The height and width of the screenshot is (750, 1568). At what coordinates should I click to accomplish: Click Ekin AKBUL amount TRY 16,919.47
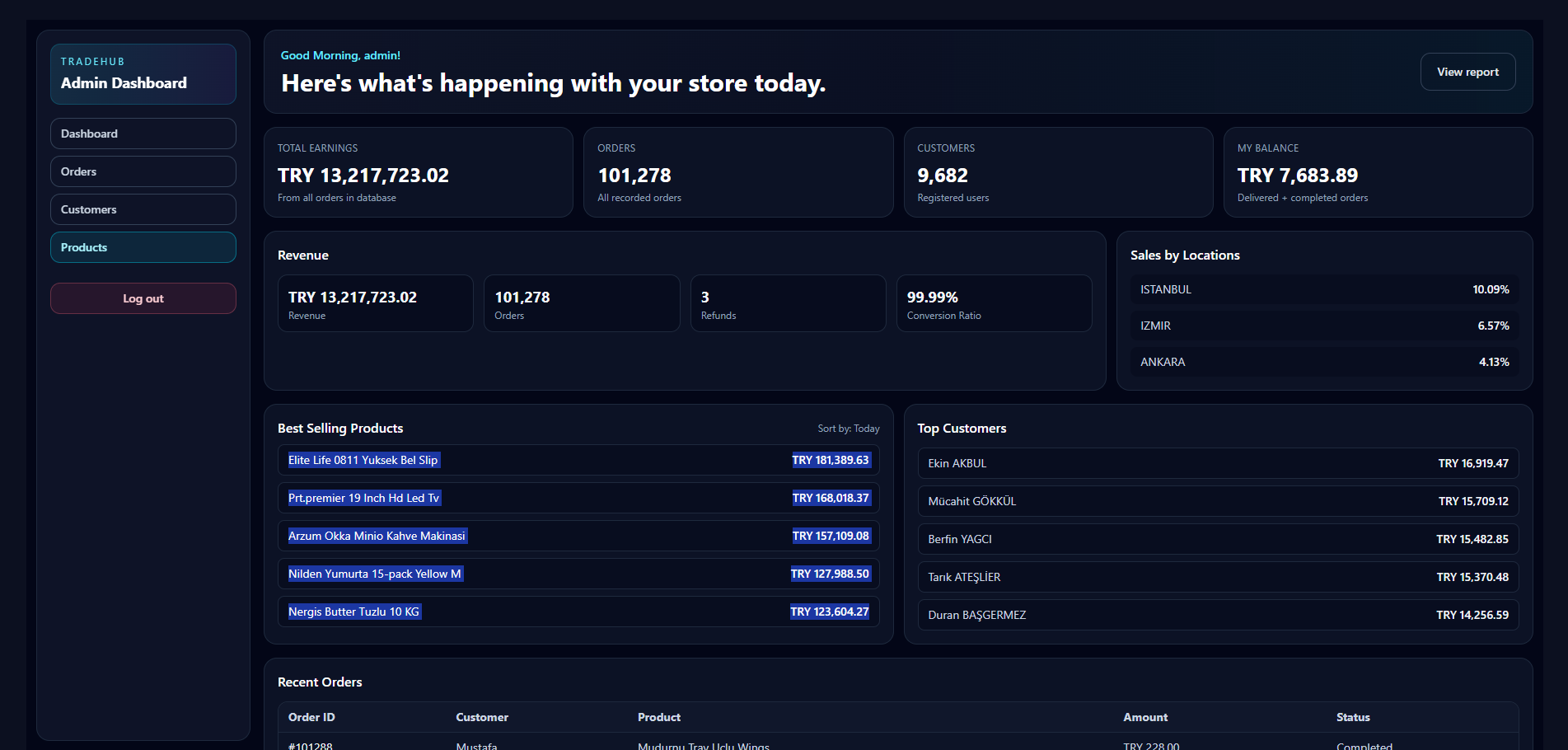(x=1473, y=463)
